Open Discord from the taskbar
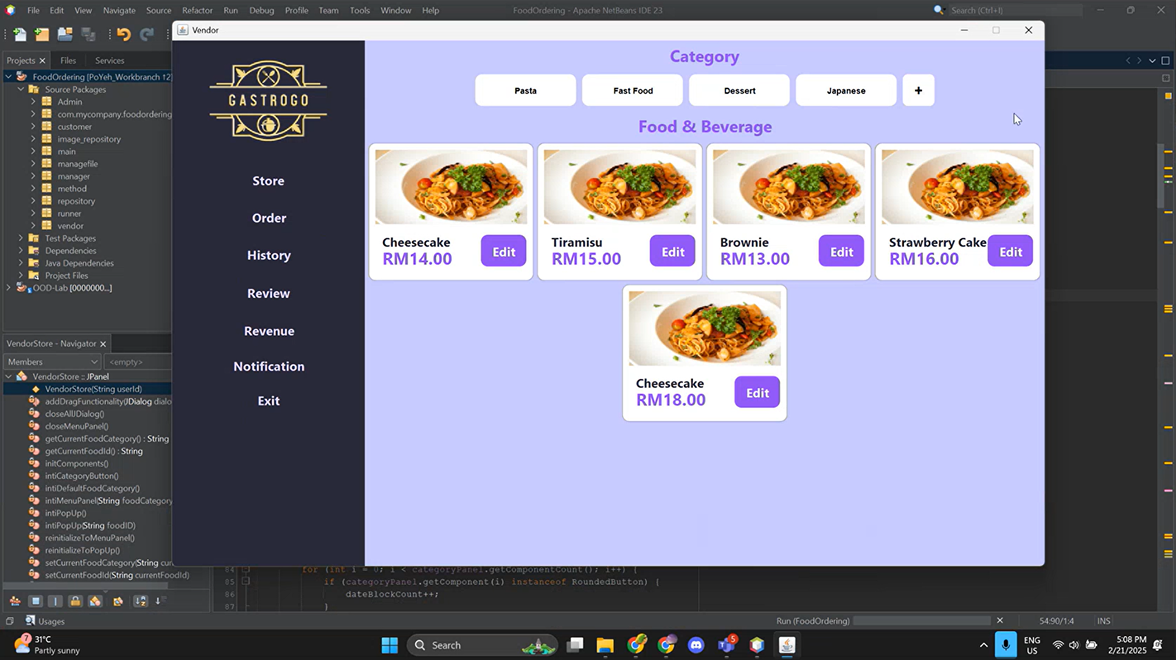The width and height of the screenshot is (1176, 660). [x=696, y=645]
